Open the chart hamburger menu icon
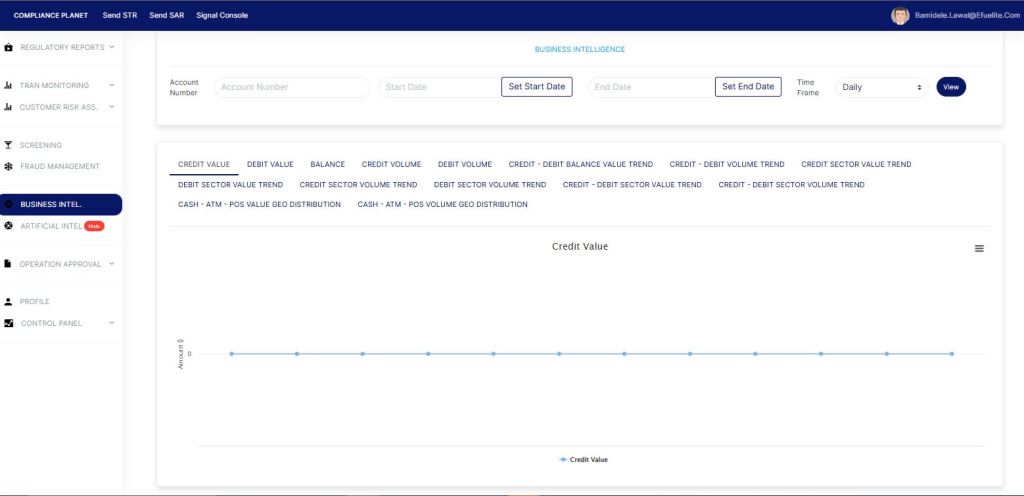Viewport: 1024px width, 496px height. click(979, 248)
